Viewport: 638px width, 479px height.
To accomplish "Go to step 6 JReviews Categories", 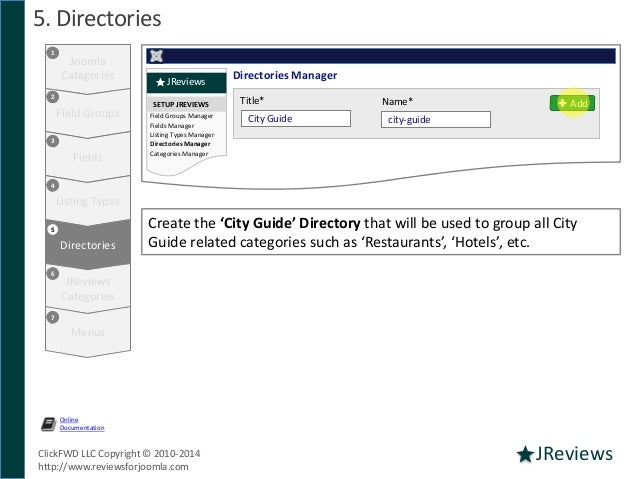I will point(88,289).
